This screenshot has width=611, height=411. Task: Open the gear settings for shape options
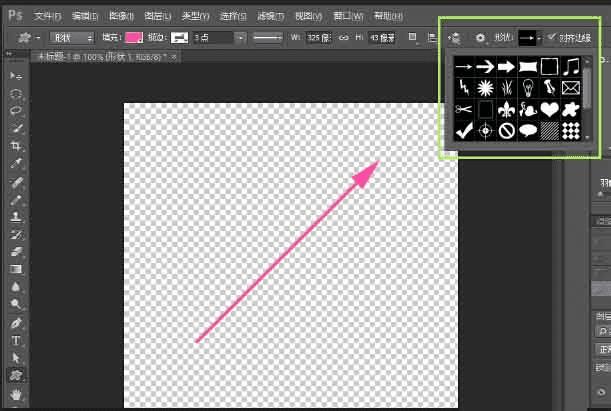coord(480,38)
